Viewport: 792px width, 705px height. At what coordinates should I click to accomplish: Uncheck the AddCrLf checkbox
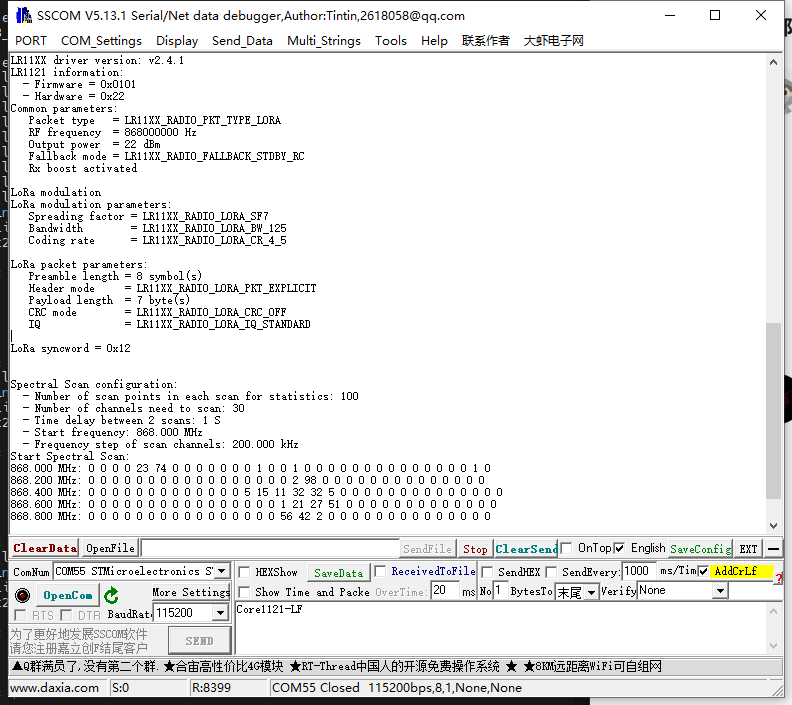coord(703,571)
